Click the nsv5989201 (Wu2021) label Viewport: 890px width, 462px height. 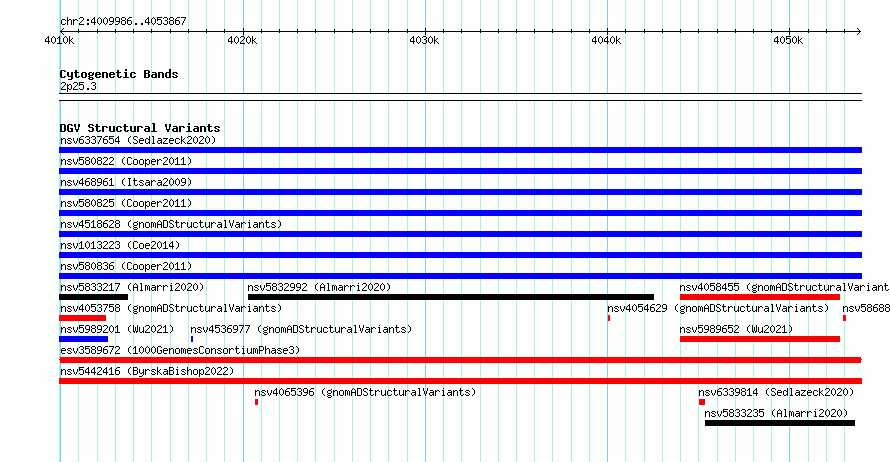point(117,329)
